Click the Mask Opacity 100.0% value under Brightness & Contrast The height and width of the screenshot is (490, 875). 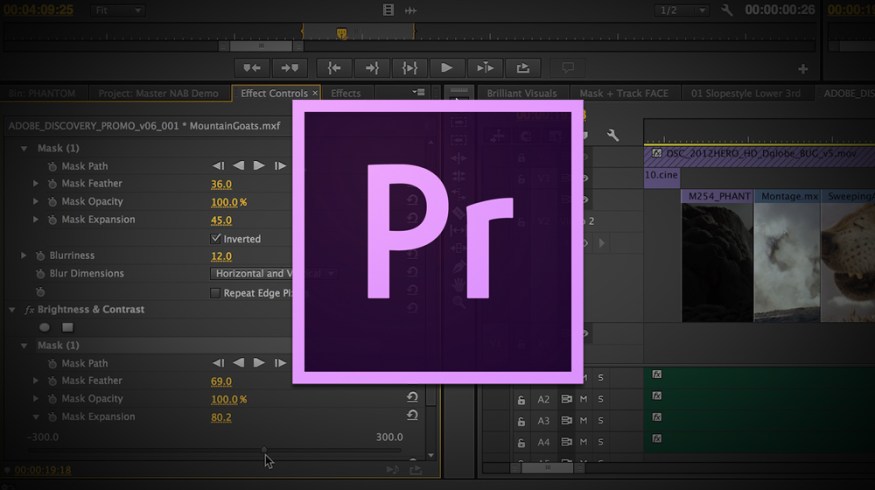click(x=225, y=399)
